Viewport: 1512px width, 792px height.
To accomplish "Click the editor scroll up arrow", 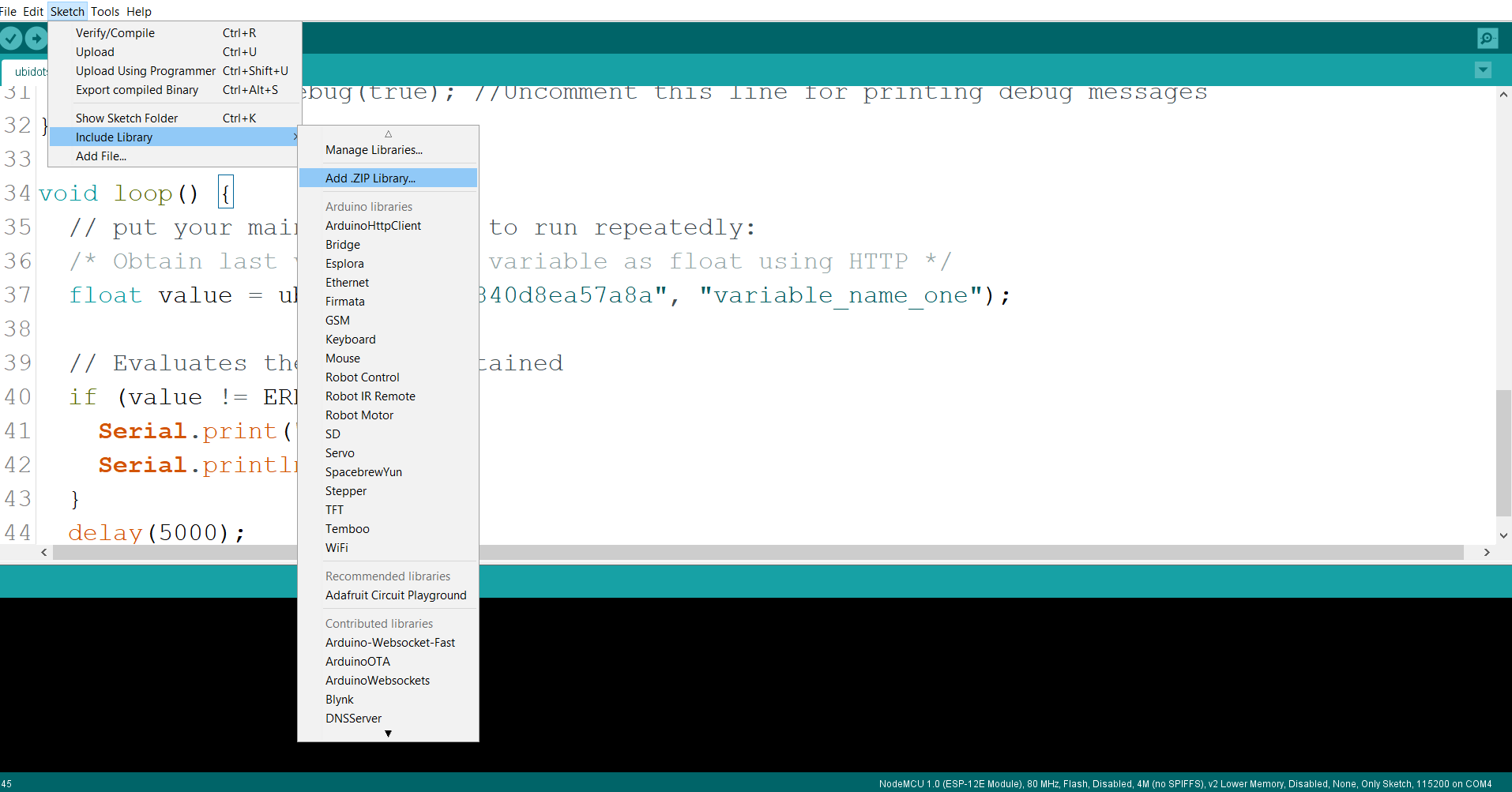I will (x=1503, y=95).
